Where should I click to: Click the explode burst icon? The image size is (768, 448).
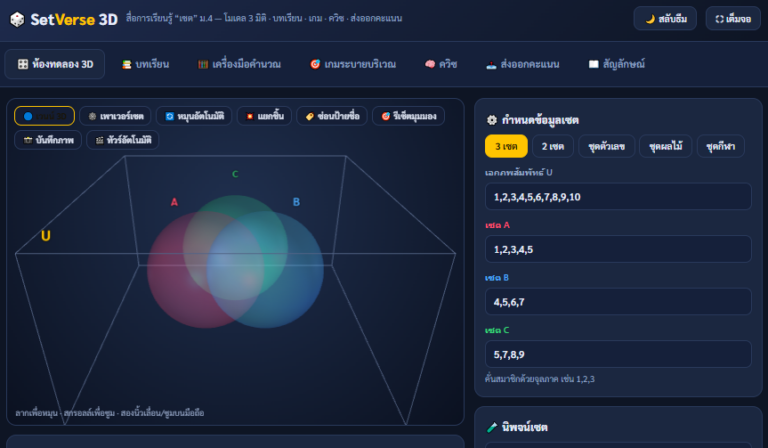[250, 116]
